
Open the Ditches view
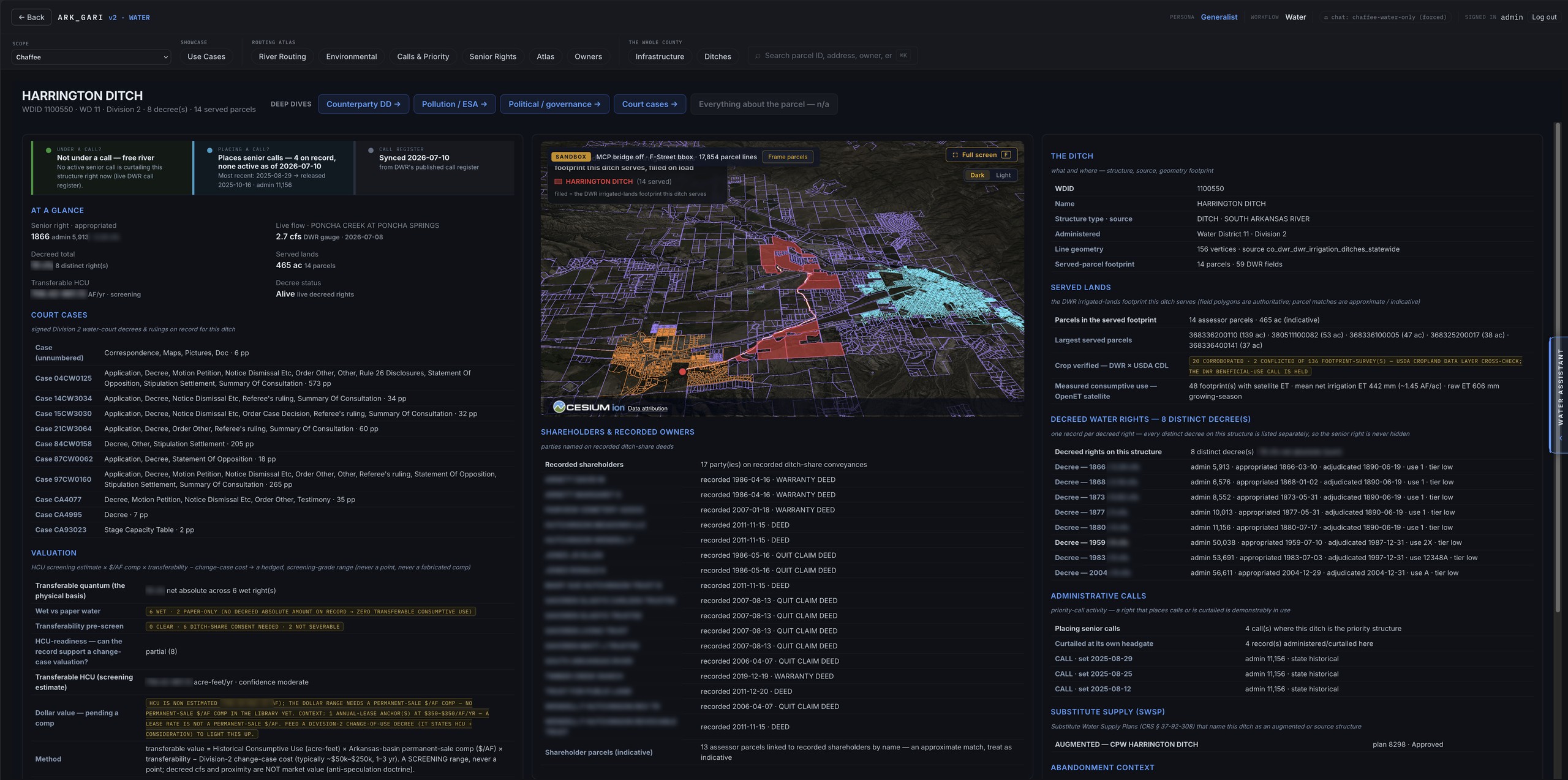(x=717, y=56)
